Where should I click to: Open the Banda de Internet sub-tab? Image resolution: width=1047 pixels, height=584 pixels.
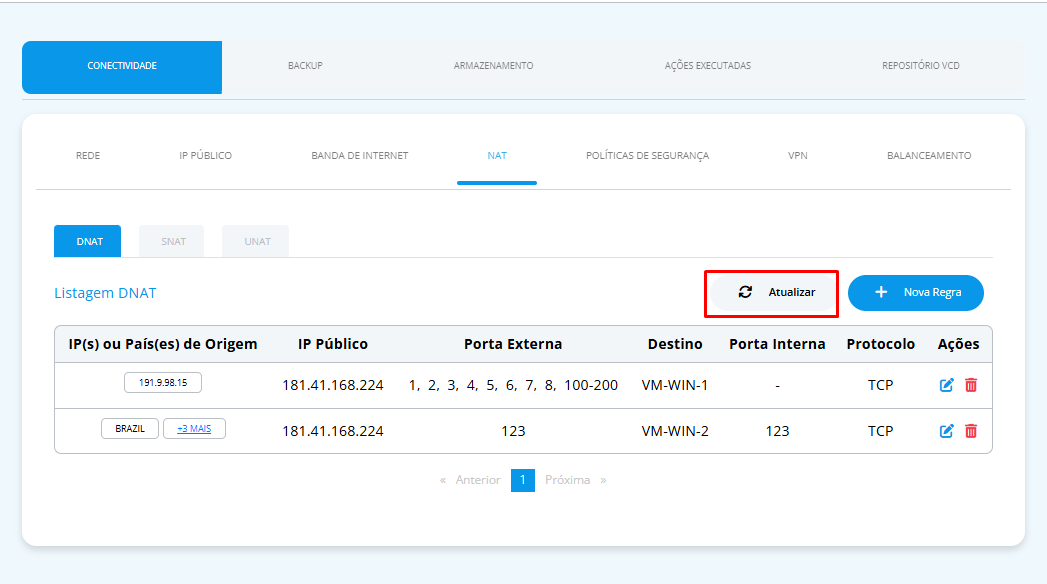(x=360, y=156)
